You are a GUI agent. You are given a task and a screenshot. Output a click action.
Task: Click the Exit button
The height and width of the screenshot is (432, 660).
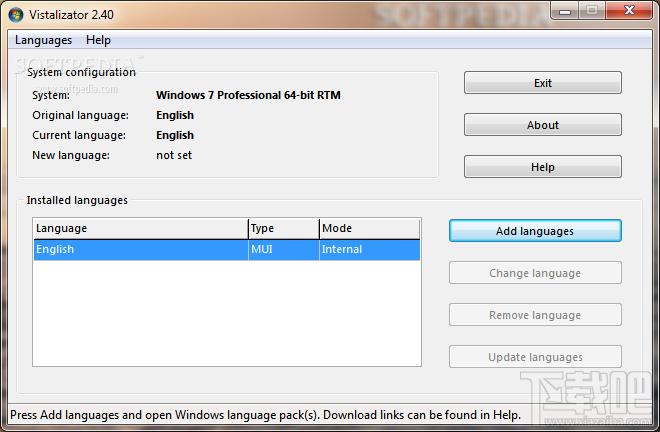coord(543,83)
